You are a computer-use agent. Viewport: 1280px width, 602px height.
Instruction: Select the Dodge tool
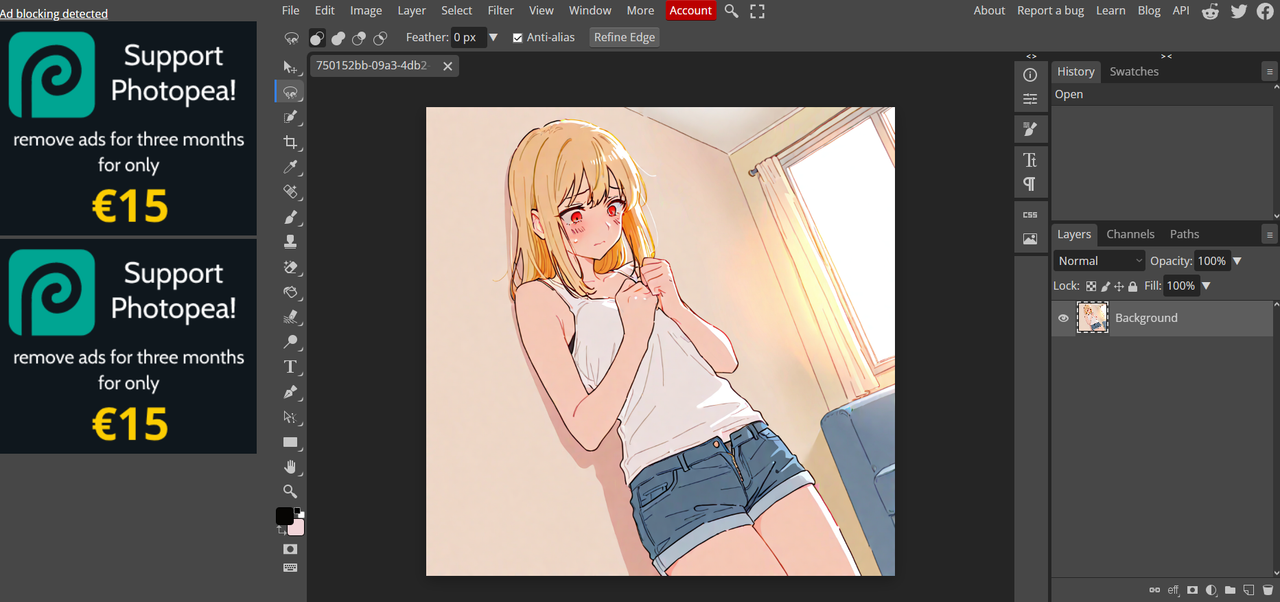click(290, 342)
